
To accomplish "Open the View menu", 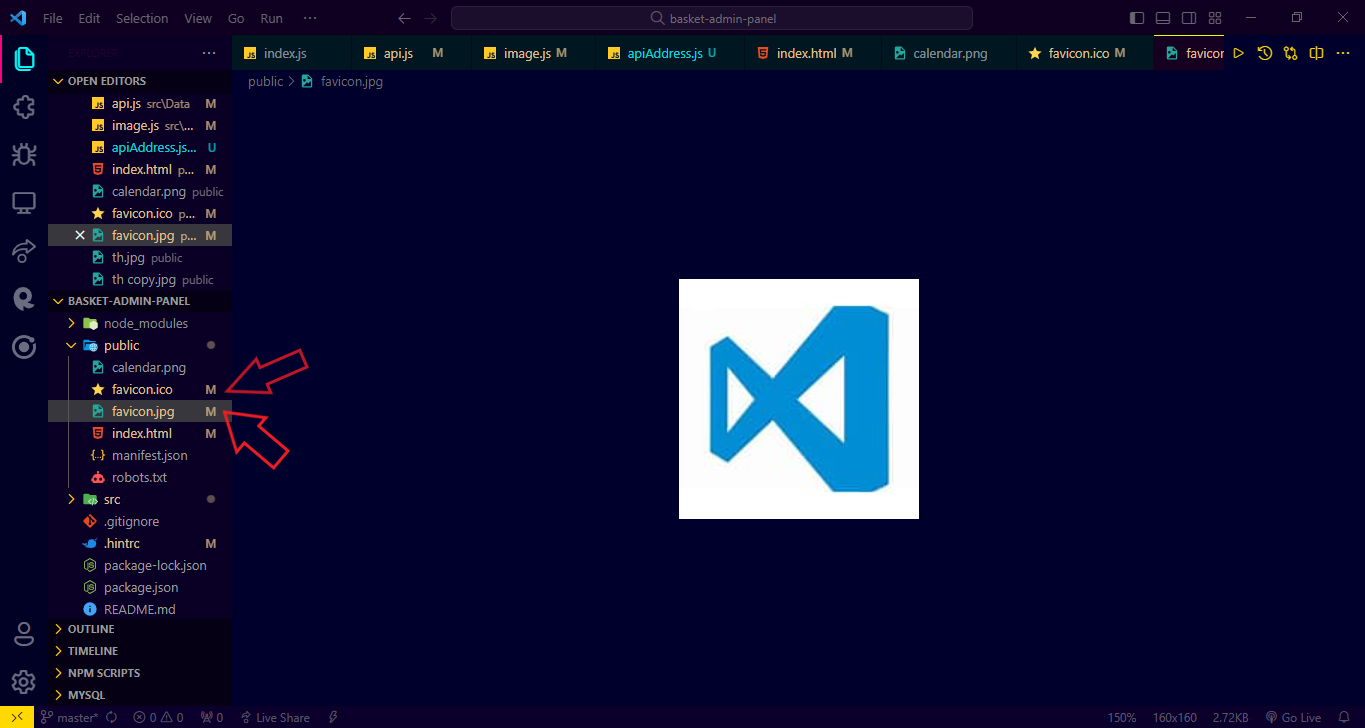I will 198,18.
